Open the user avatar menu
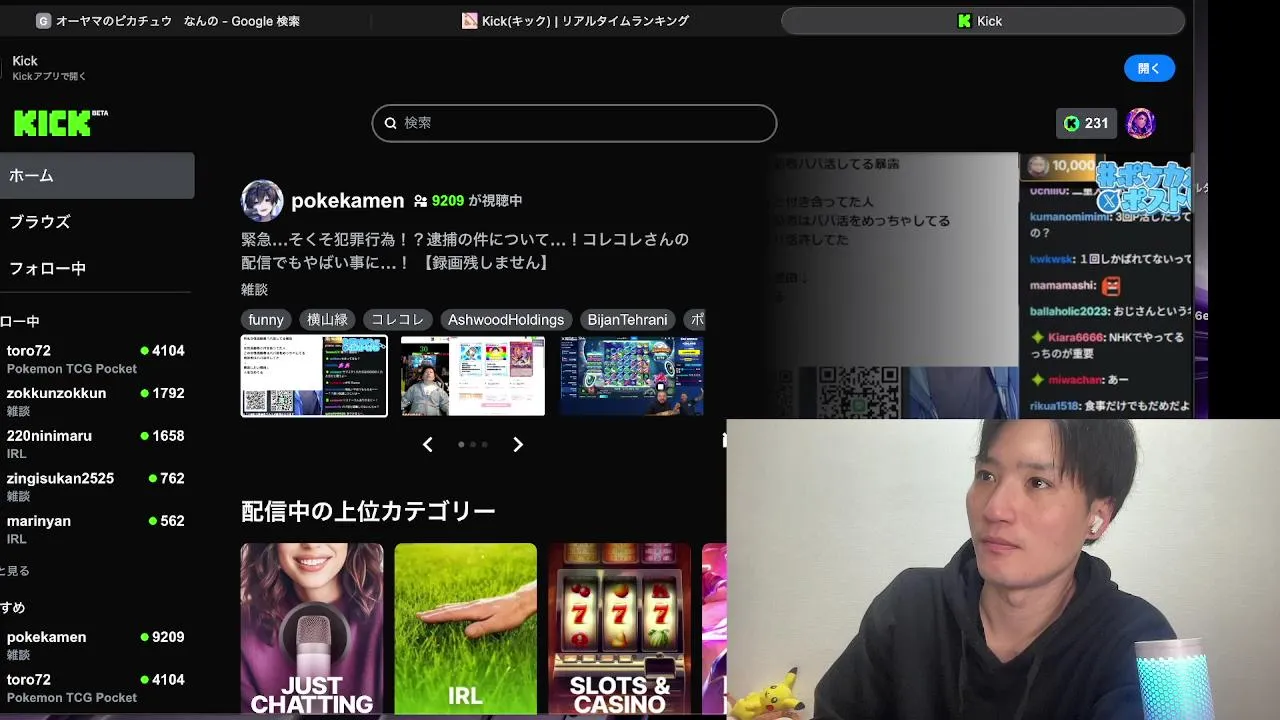Viewport: 1280px width, 720px height. [1141, 123]
